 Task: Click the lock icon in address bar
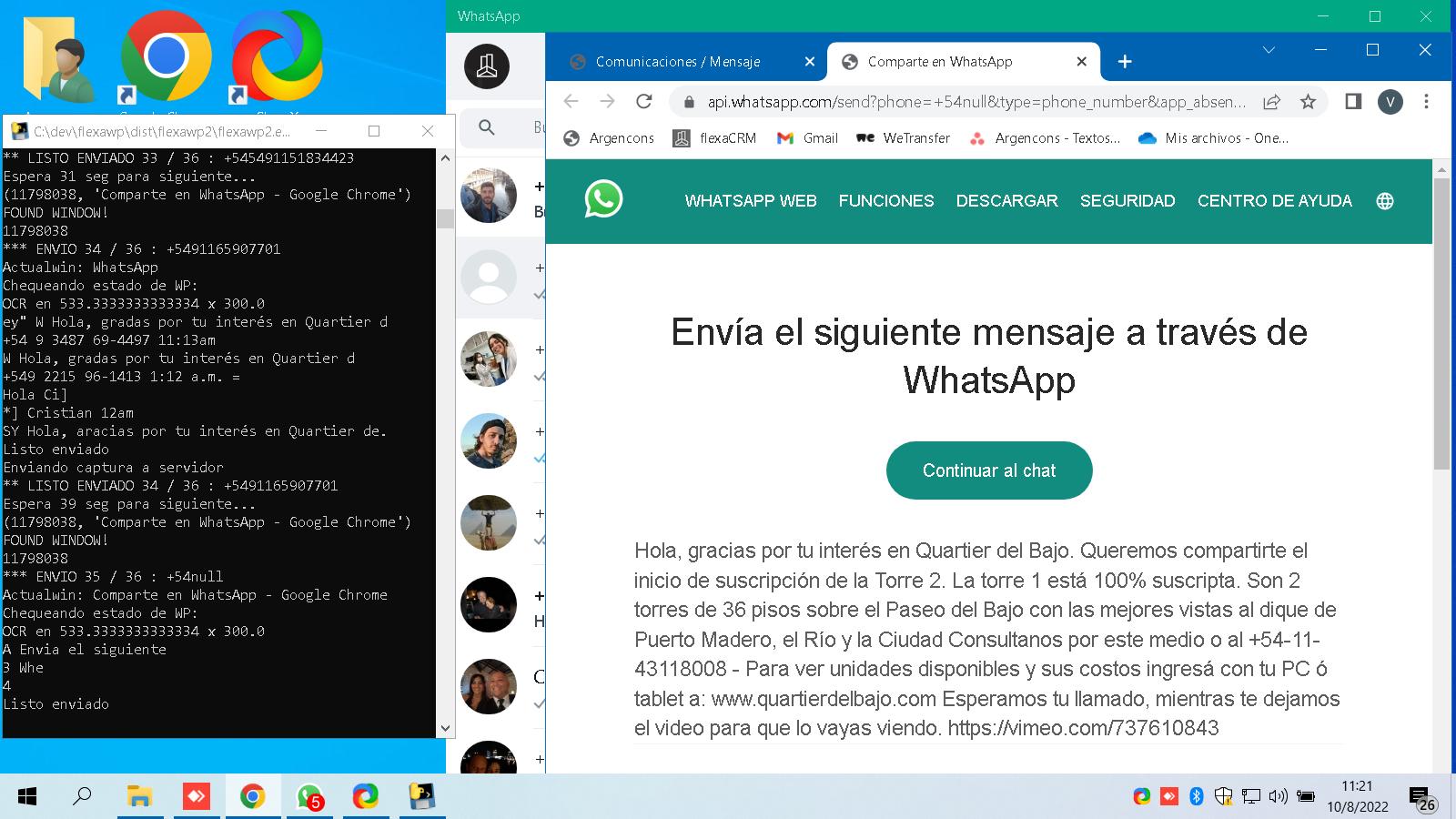click(689, 102)
